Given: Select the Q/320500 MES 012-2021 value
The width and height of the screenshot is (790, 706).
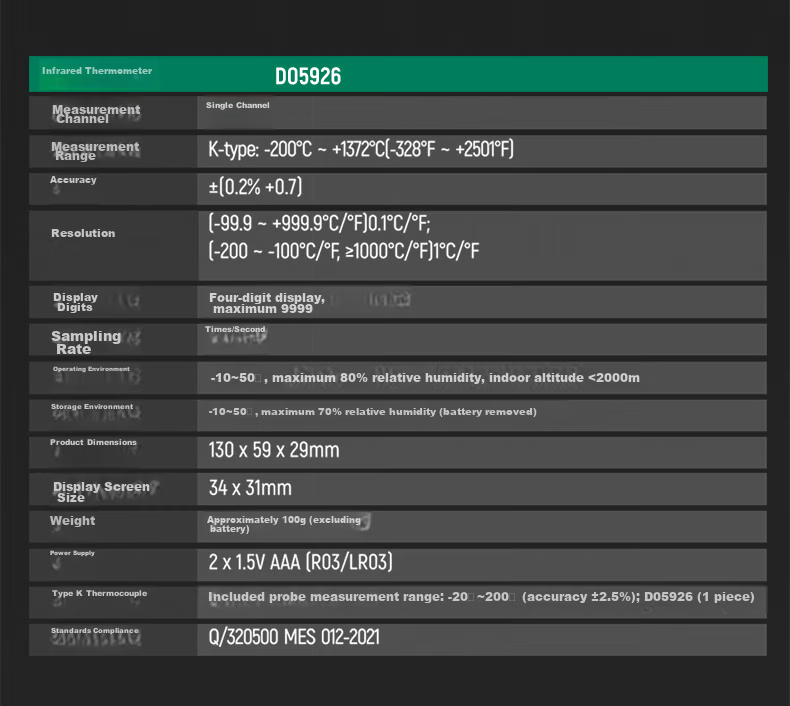Looking at the screenshot, I should pyautogui.click(x=294, y=637).
